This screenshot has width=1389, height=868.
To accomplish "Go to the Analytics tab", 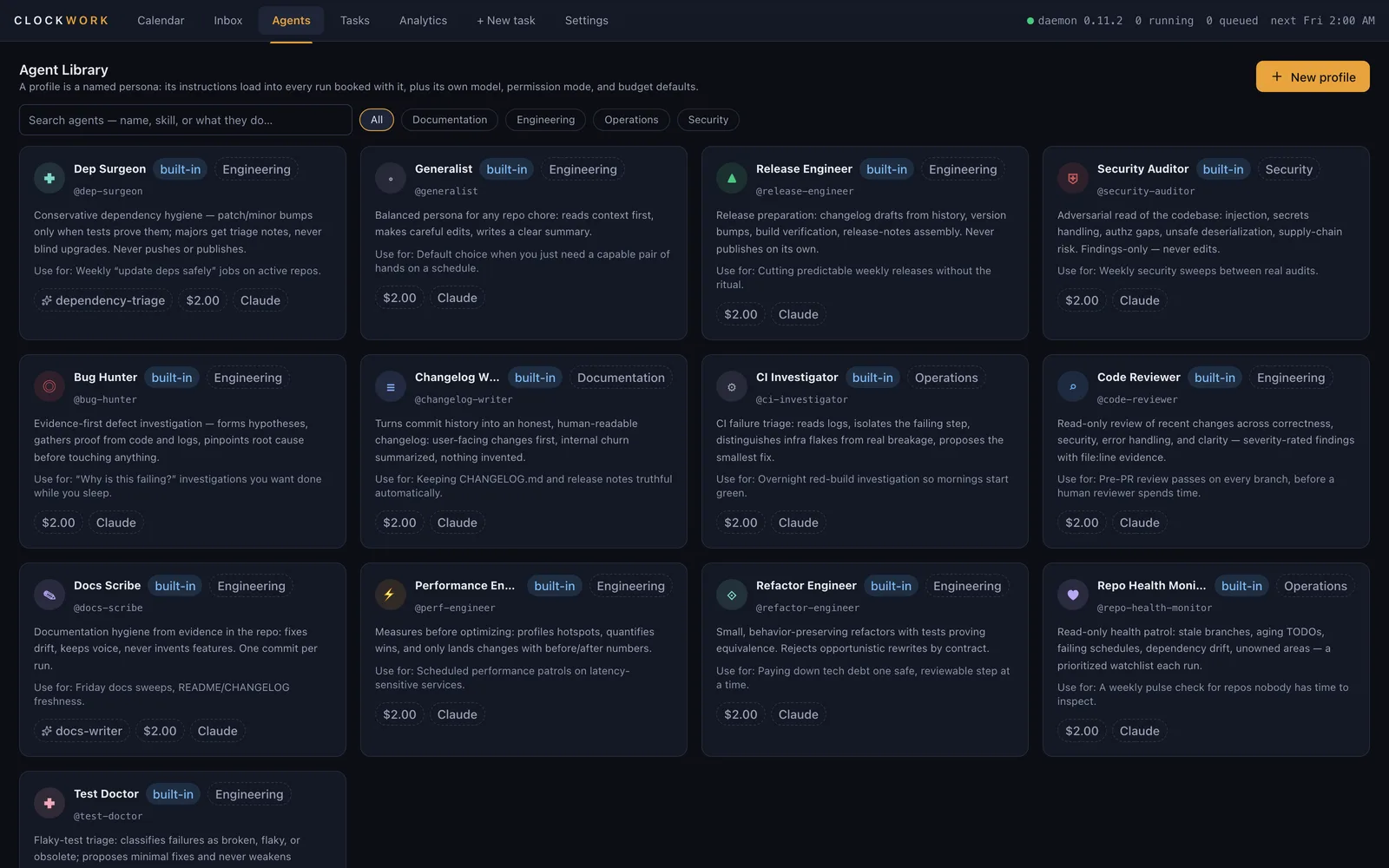I will (423, 20).
